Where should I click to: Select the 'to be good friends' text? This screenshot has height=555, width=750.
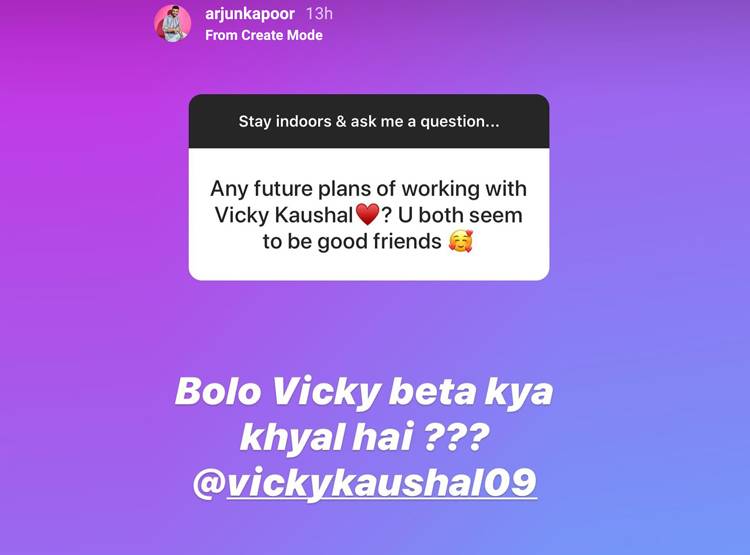coord(352,242)
